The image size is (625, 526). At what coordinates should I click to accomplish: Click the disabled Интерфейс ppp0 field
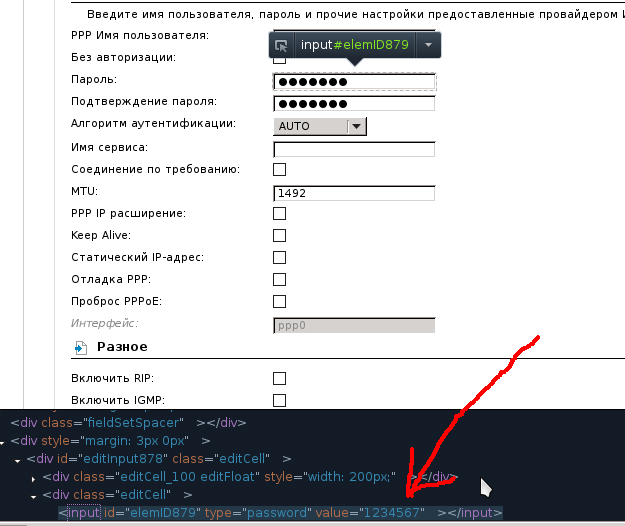[354, 326]
